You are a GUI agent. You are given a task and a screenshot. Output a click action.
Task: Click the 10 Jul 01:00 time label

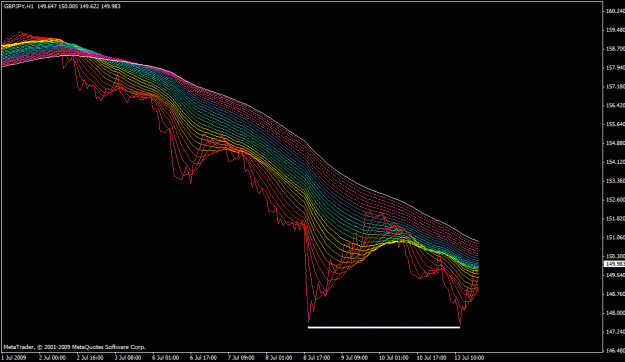[393, 358]
